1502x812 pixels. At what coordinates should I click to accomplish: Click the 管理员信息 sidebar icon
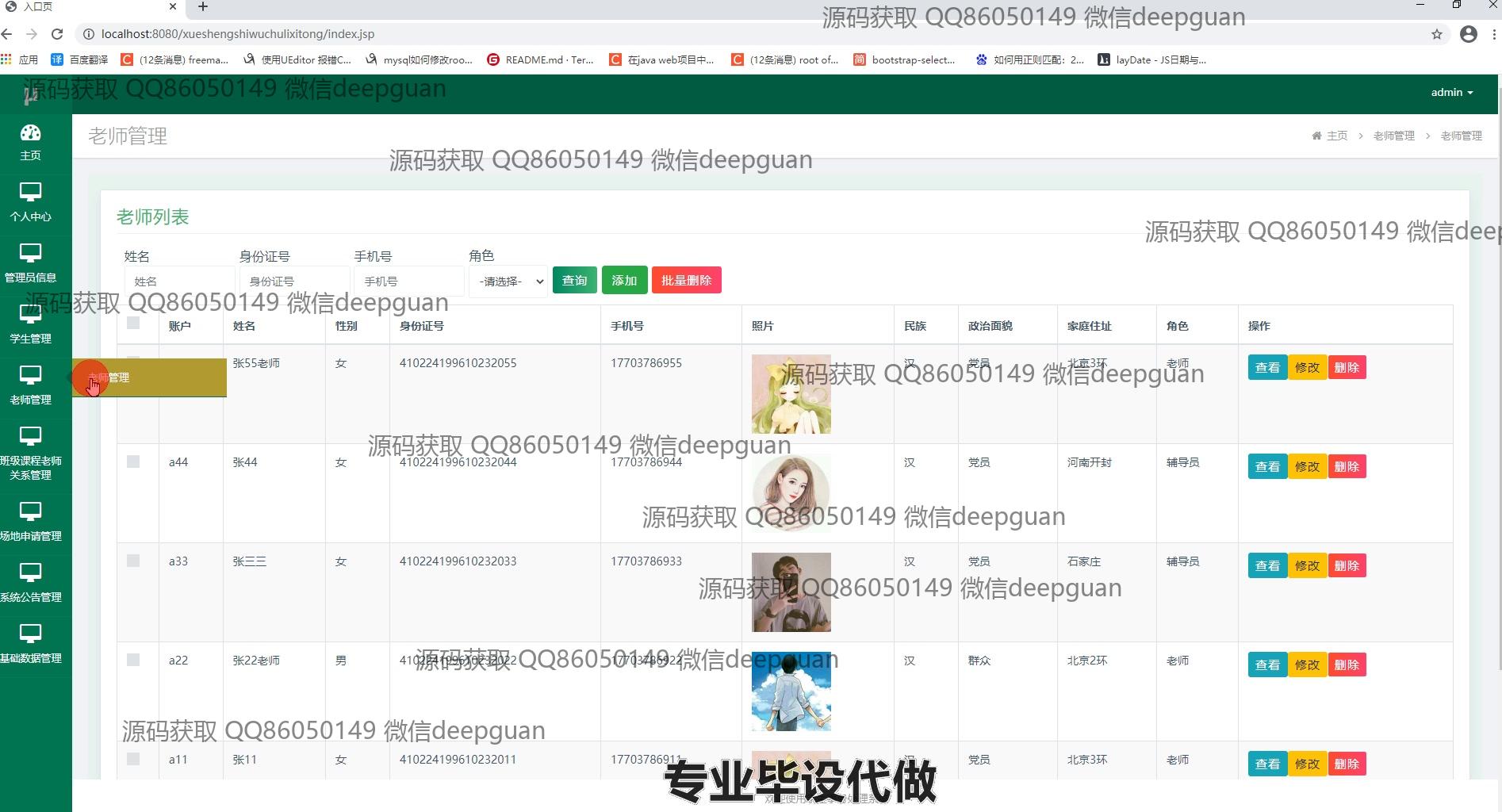tap(30, 254)
